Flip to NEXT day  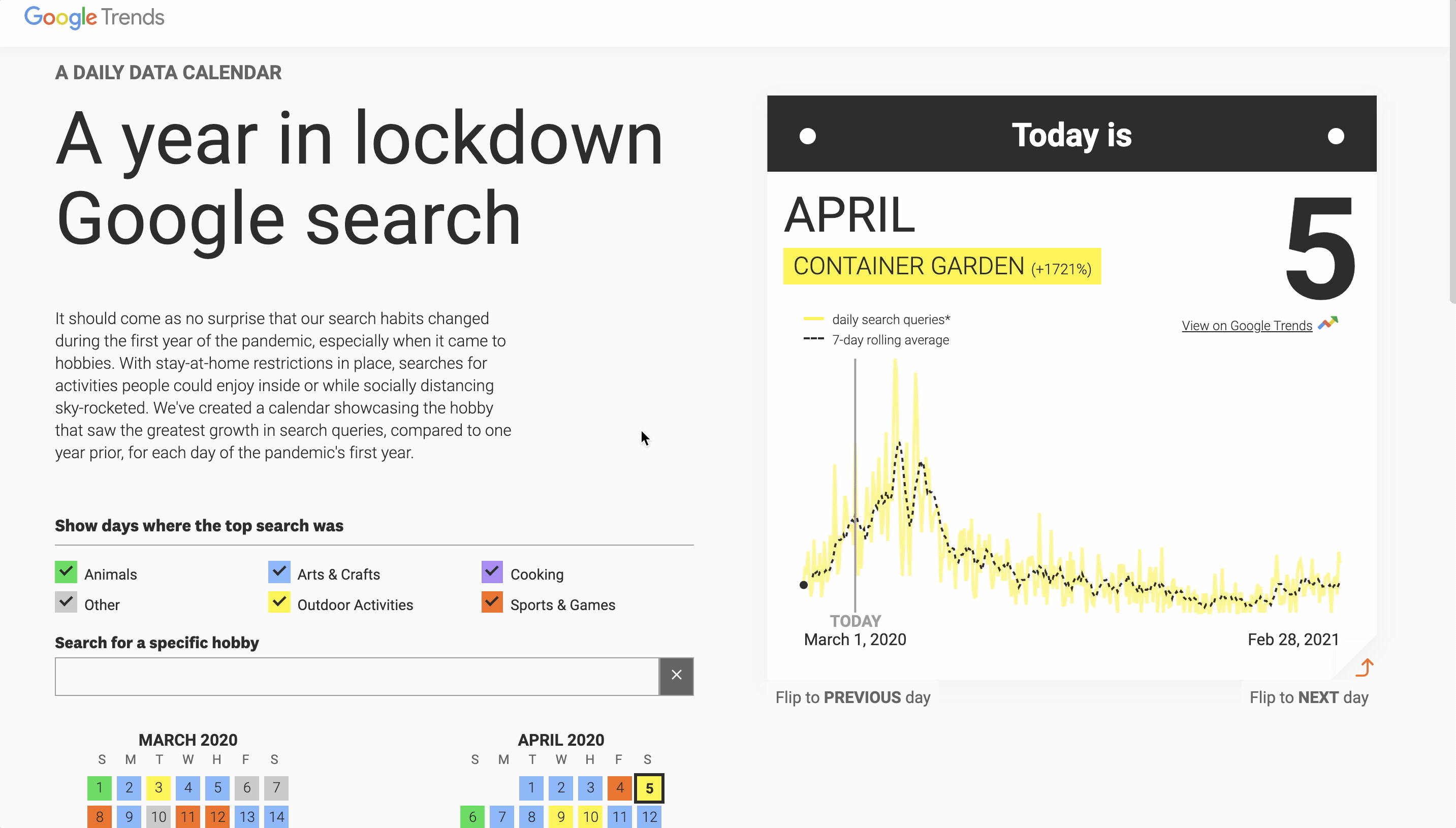click(1308, 697)
